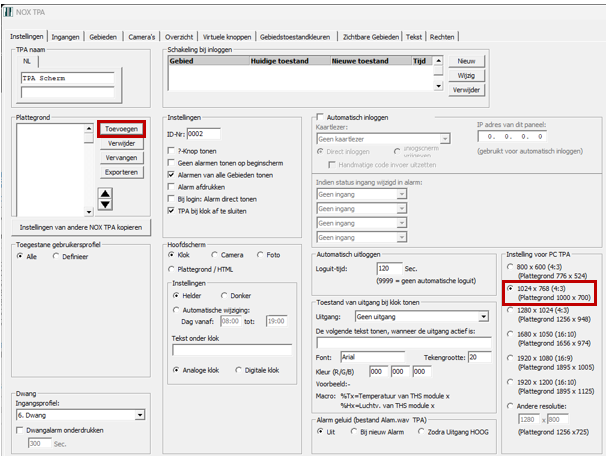Click the NOX TPA window icon
This screenshot has width=608, height=456.
pyautogui.click(x=10, y=13)
